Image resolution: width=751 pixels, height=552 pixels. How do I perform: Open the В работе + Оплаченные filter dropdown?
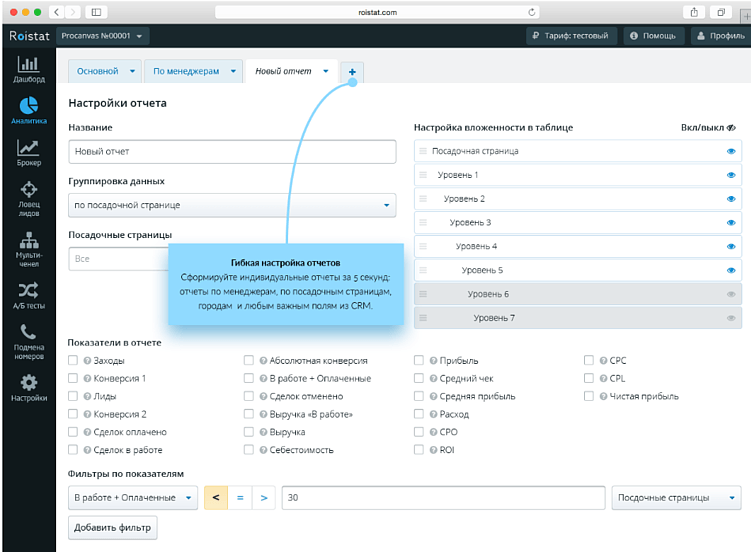pyautogui.click(x=133, y=497)
